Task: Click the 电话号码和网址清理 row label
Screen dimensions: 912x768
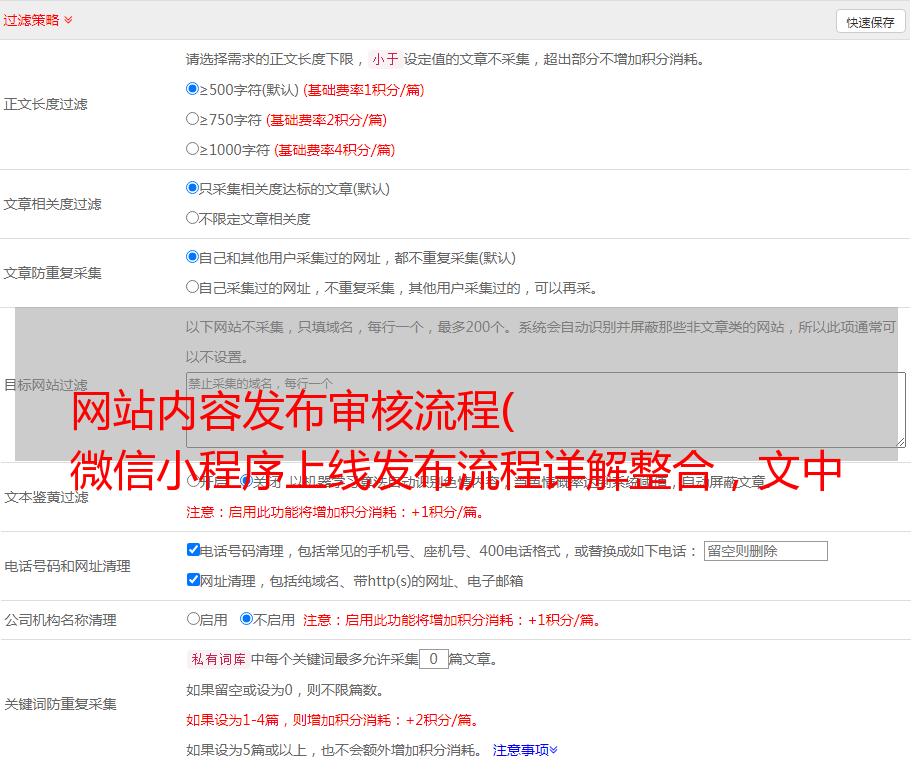Action: (x=67, y=566)
